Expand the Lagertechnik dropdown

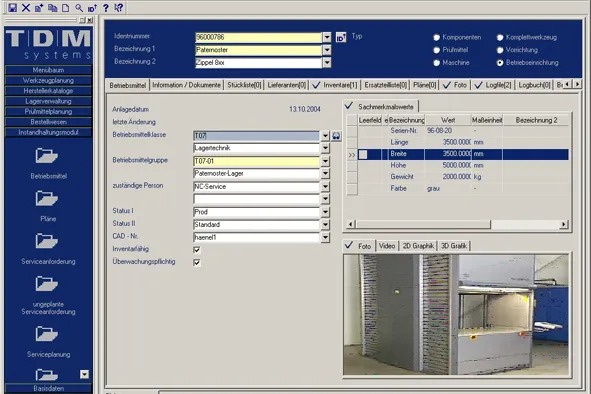coord(325,148)
